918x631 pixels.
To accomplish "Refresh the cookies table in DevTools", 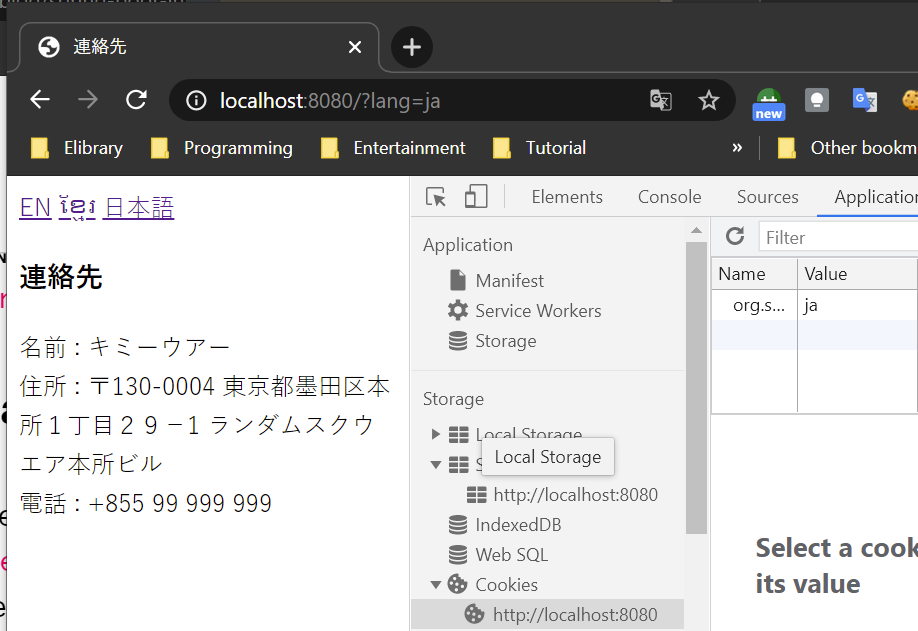I will point(735,236).
